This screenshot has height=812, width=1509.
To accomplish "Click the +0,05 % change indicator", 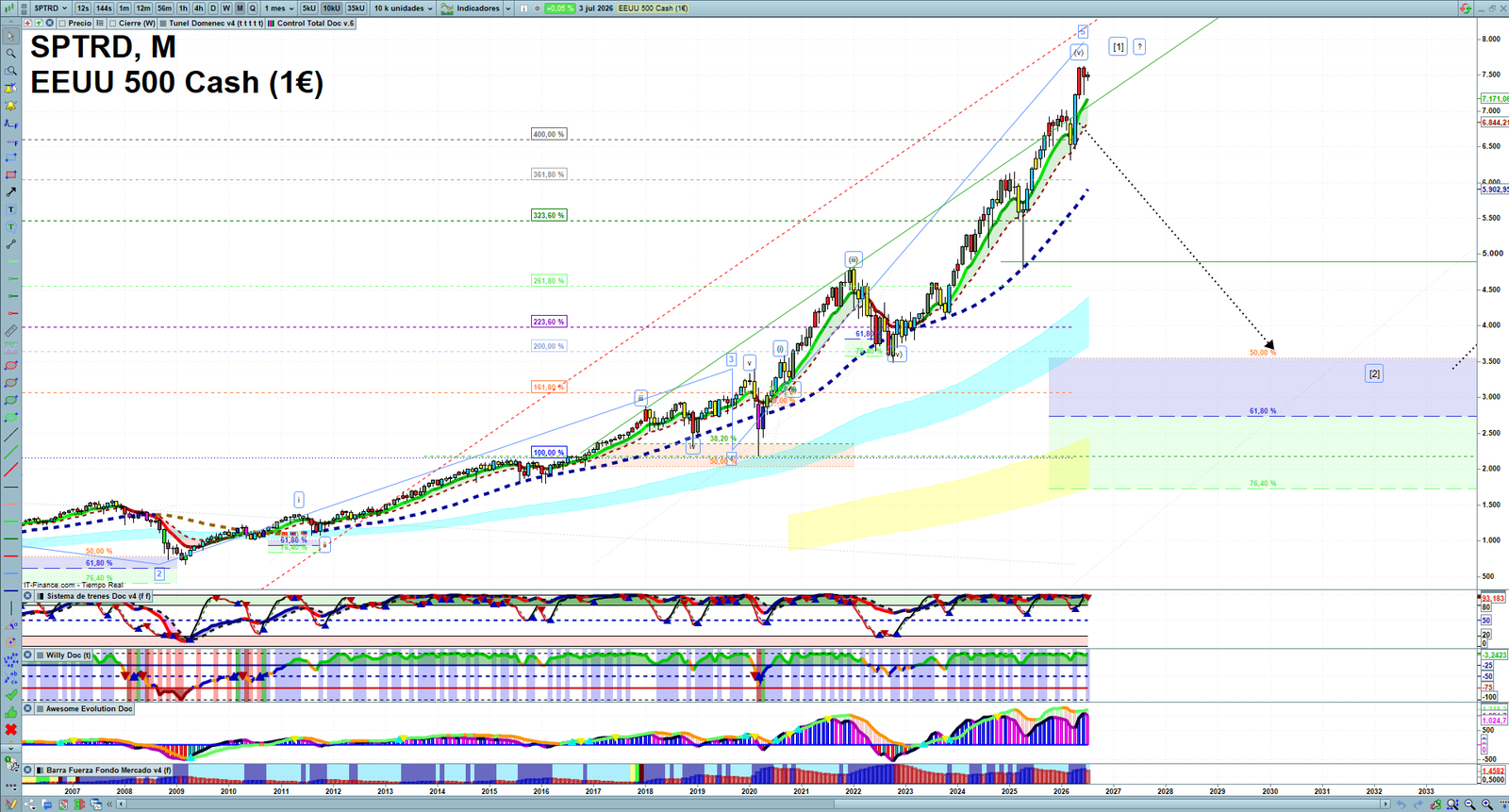I will click(x=559, y=8).
